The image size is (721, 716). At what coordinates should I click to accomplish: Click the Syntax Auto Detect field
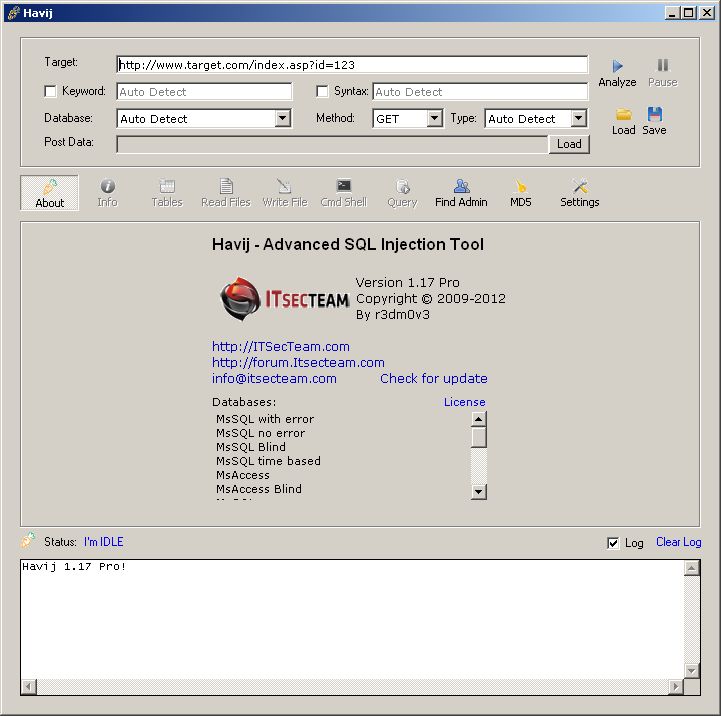[x=480, y=92]
